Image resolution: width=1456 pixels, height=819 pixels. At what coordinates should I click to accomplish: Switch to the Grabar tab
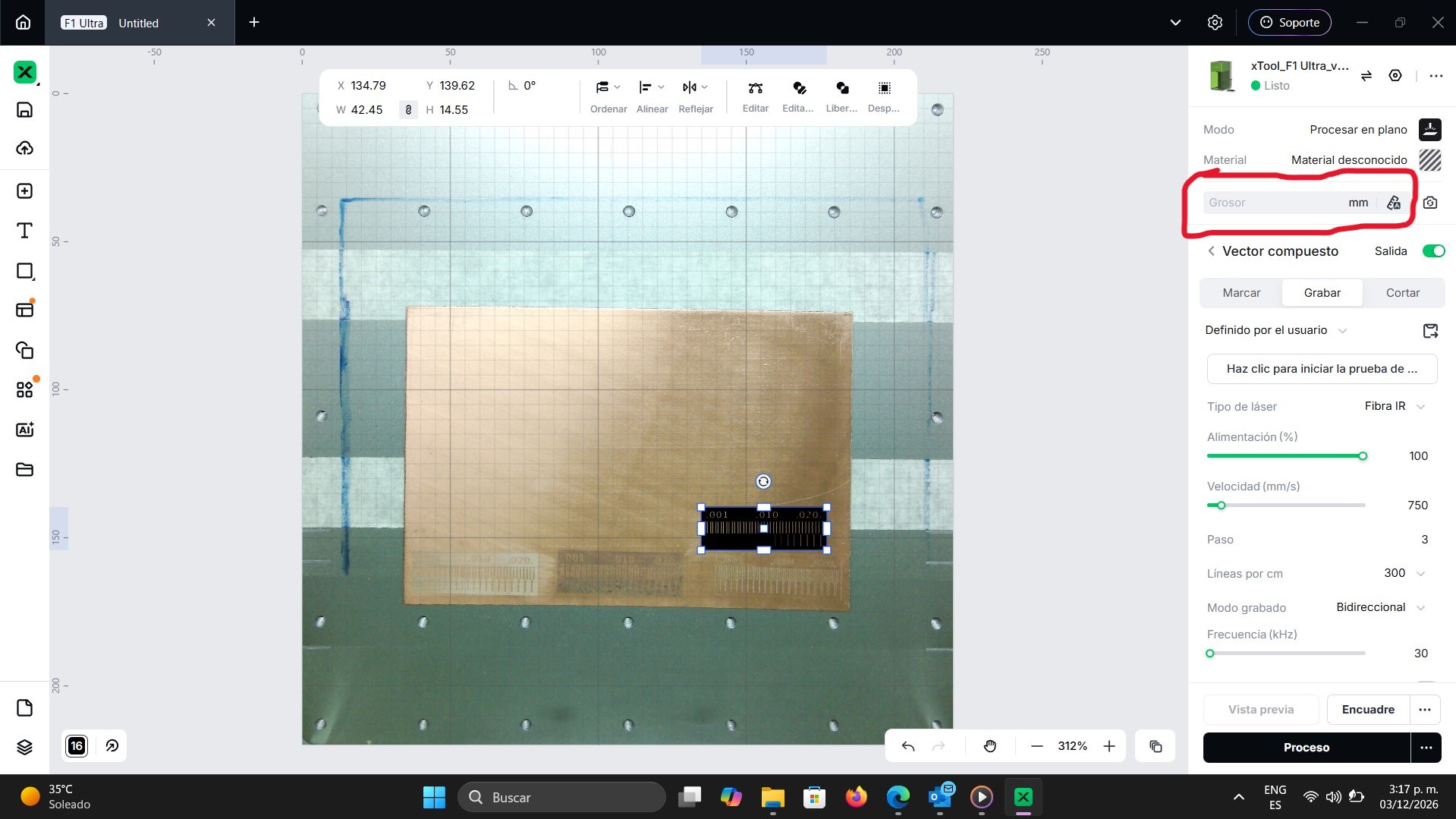[x=1322, y=293]
